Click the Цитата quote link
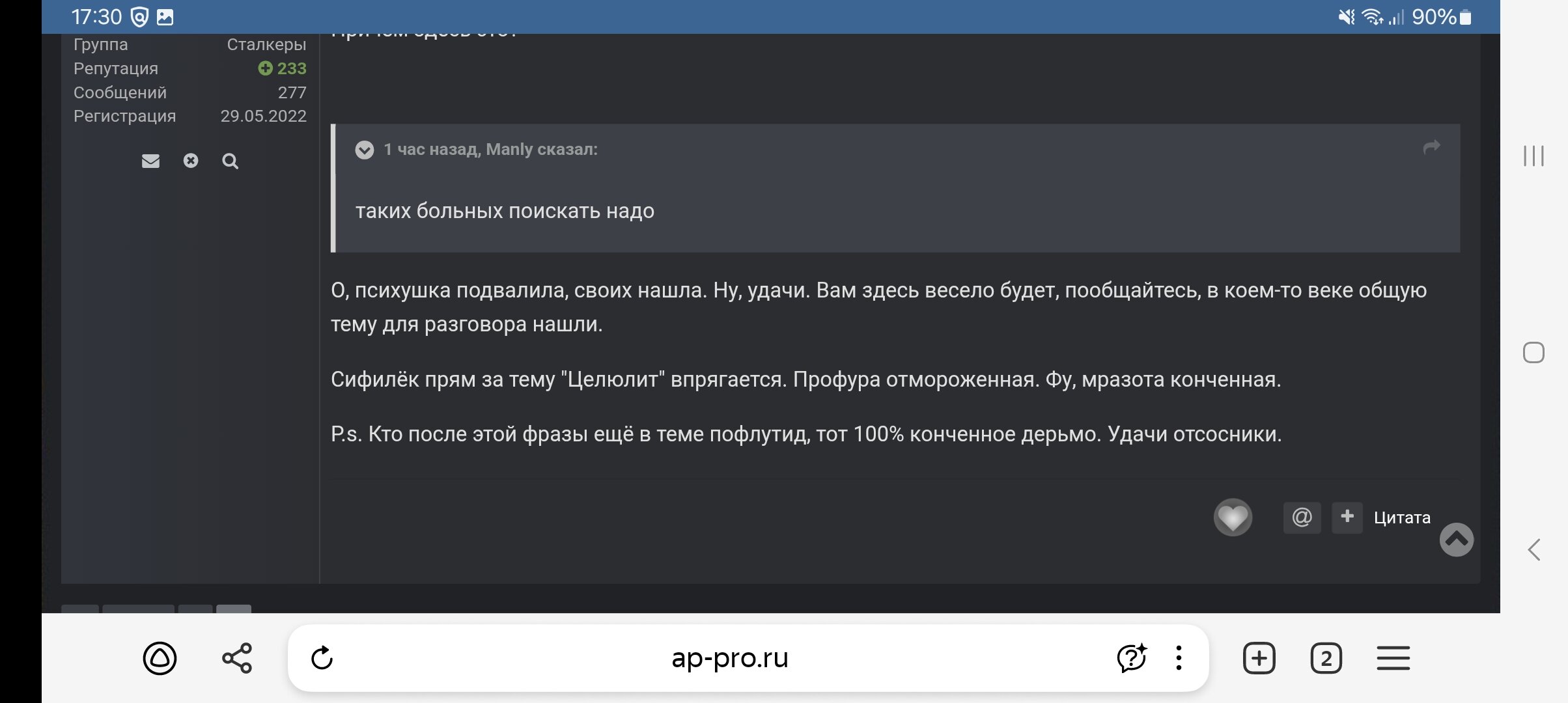This screenshot has height=703, width=1568. click(1402, 517)
